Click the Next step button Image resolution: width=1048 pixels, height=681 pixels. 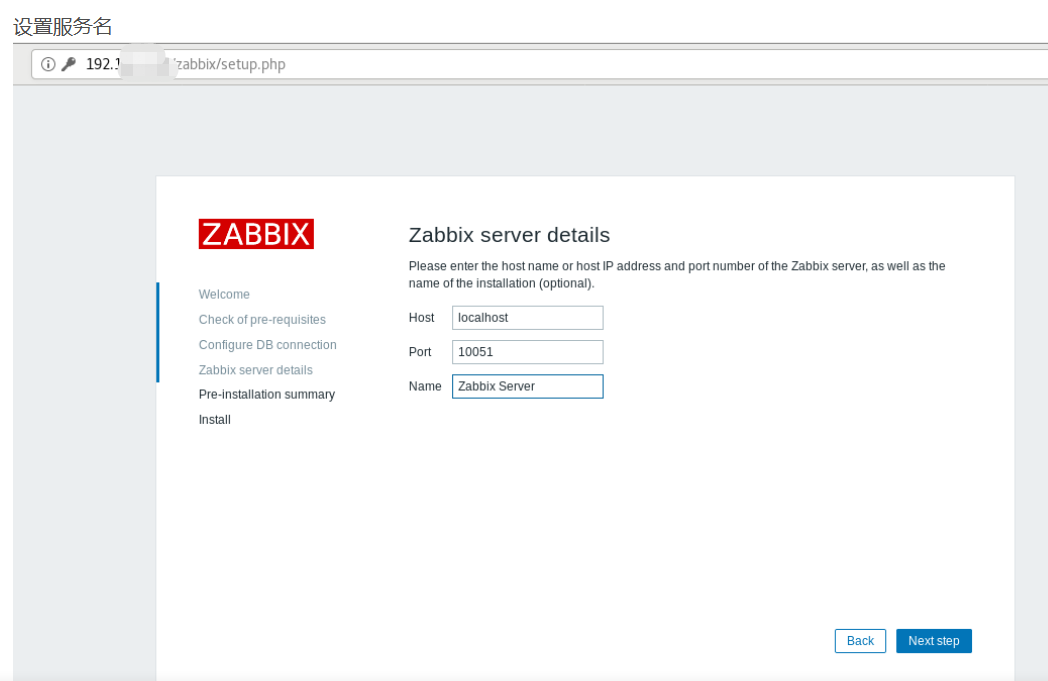point(934,641)
